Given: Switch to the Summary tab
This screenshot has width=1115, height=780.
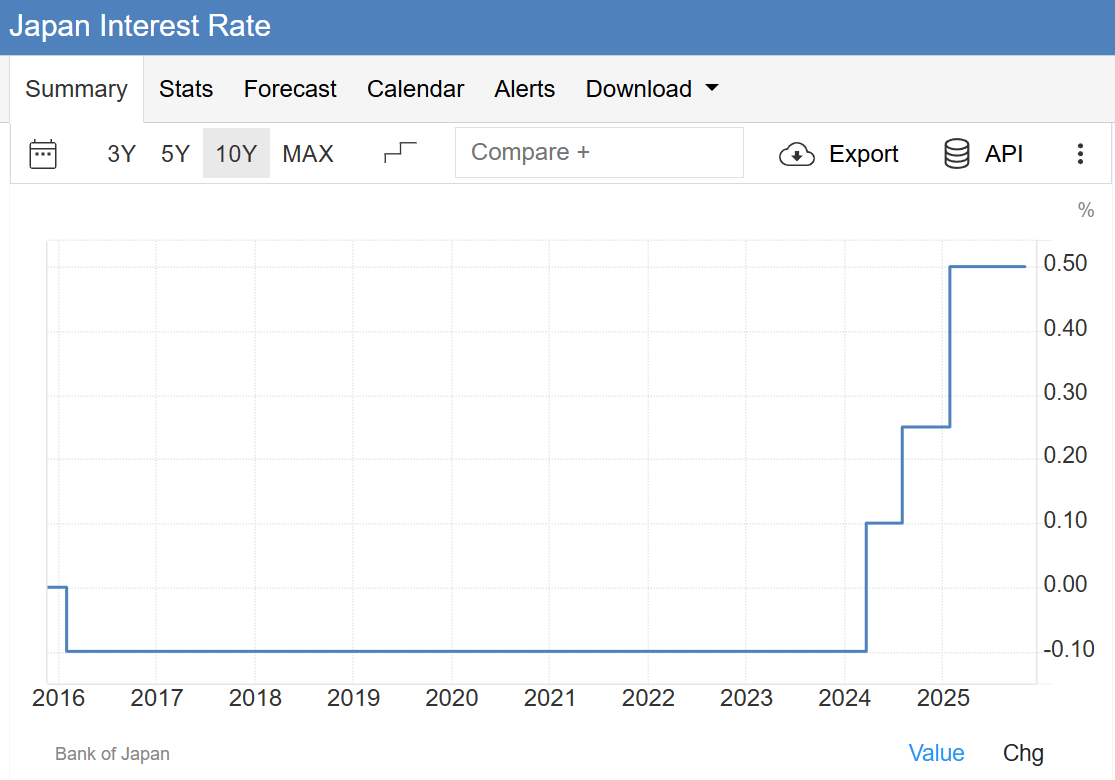Looking at the screenshot, I should (x=76, y=89).
